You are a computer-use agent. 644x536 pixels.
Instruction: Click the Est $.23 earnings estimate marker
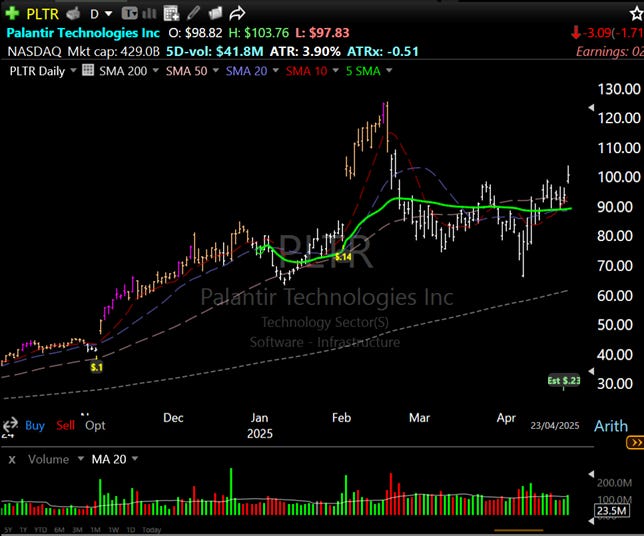pos(564,380)
